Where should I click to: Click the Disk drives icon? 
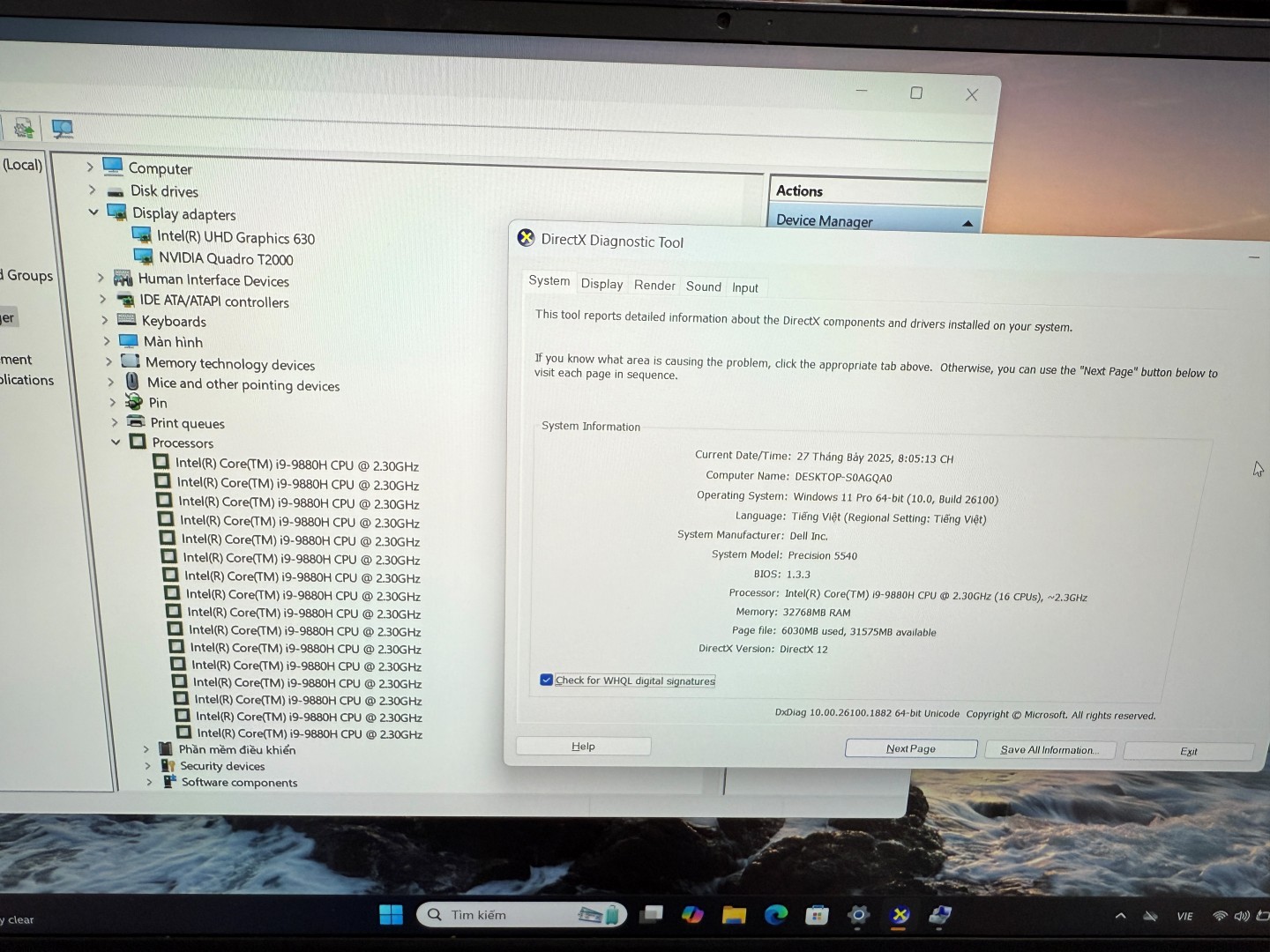116,190
